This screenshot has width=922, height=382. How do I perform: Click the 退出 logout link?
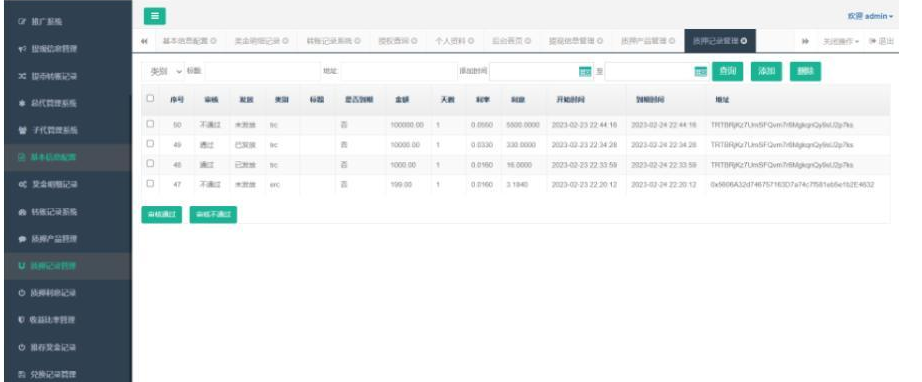882,42
